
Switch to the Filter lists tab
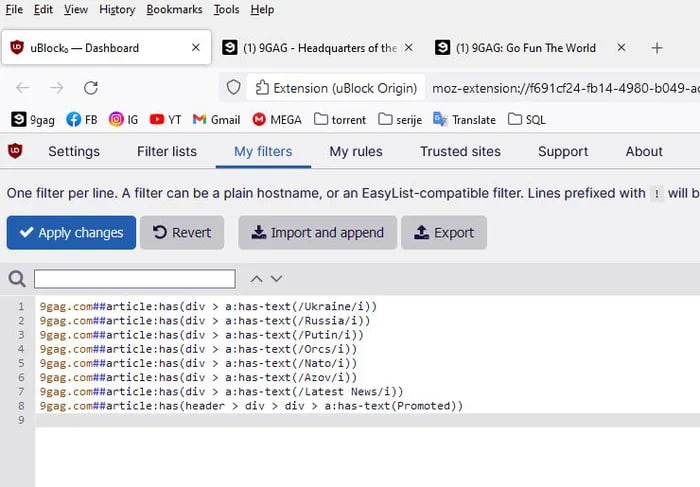coord(167,152)
